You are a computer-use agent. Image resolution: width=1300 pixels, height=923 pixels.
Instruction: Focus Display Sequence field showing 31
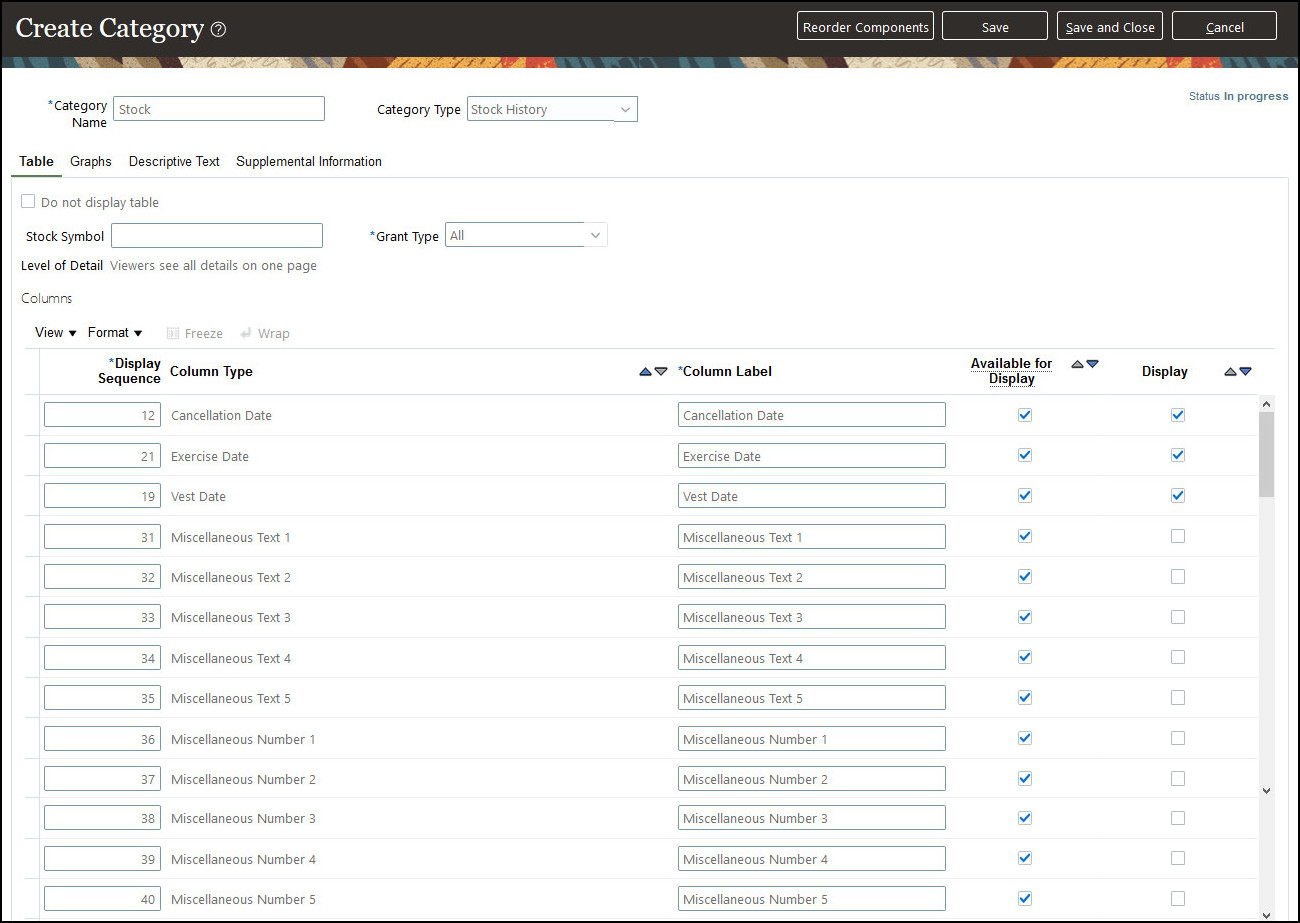(x=102, y=537)
